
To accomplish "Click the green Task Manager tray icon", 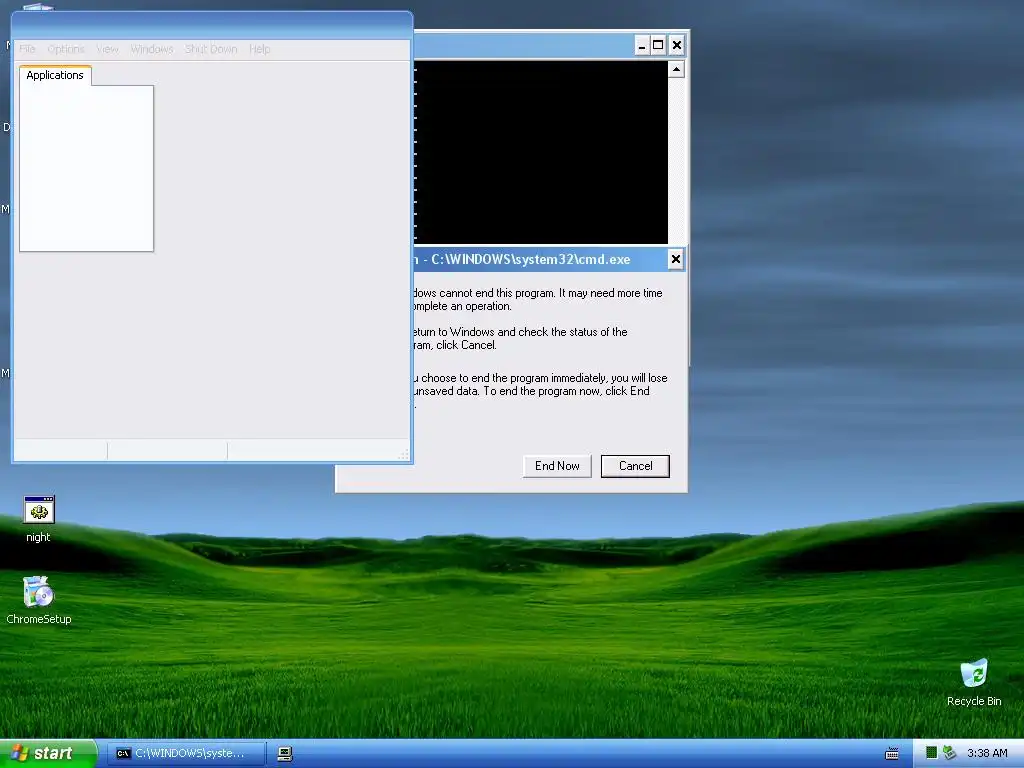I will (931, 753).
